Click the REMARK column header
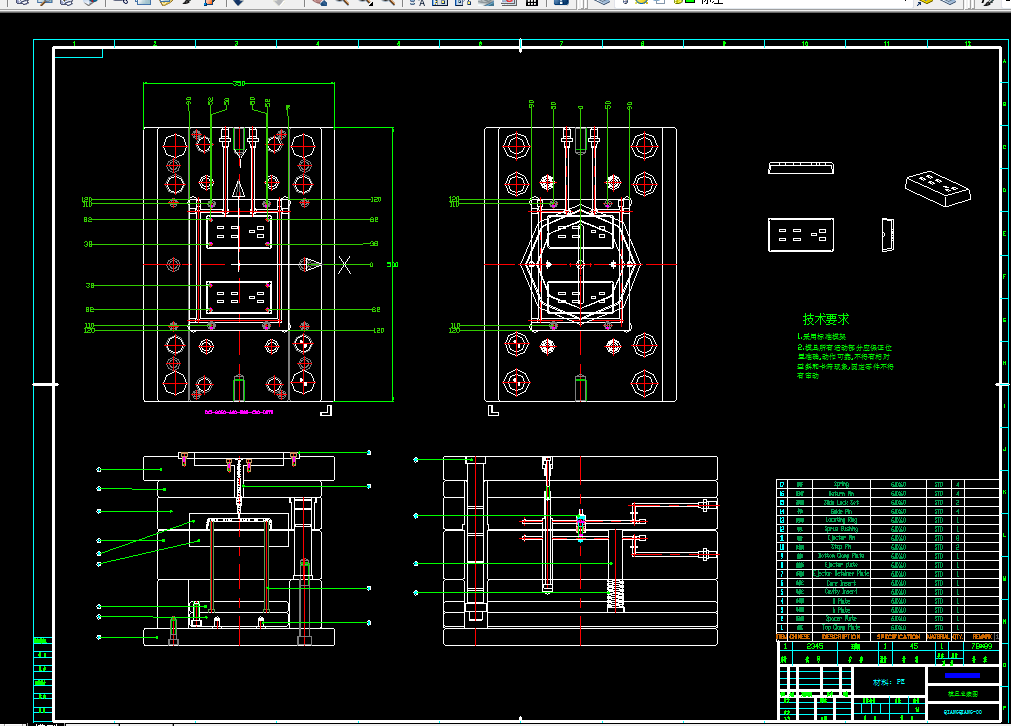 point(982,636)
